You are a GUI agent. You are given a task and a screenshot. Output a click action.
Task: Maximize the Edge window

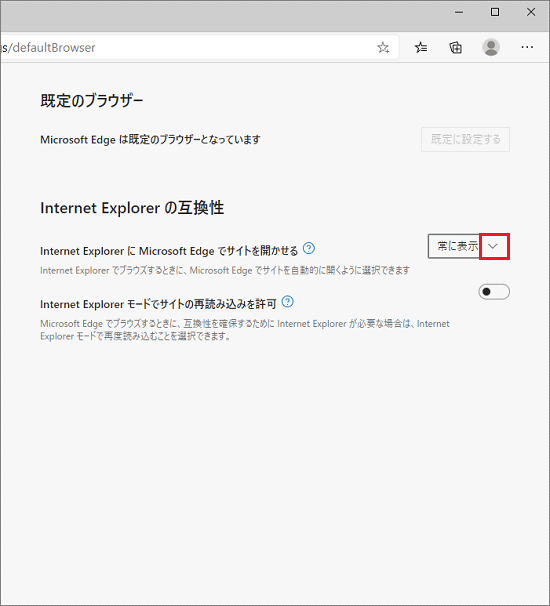[x=495, y=12]
